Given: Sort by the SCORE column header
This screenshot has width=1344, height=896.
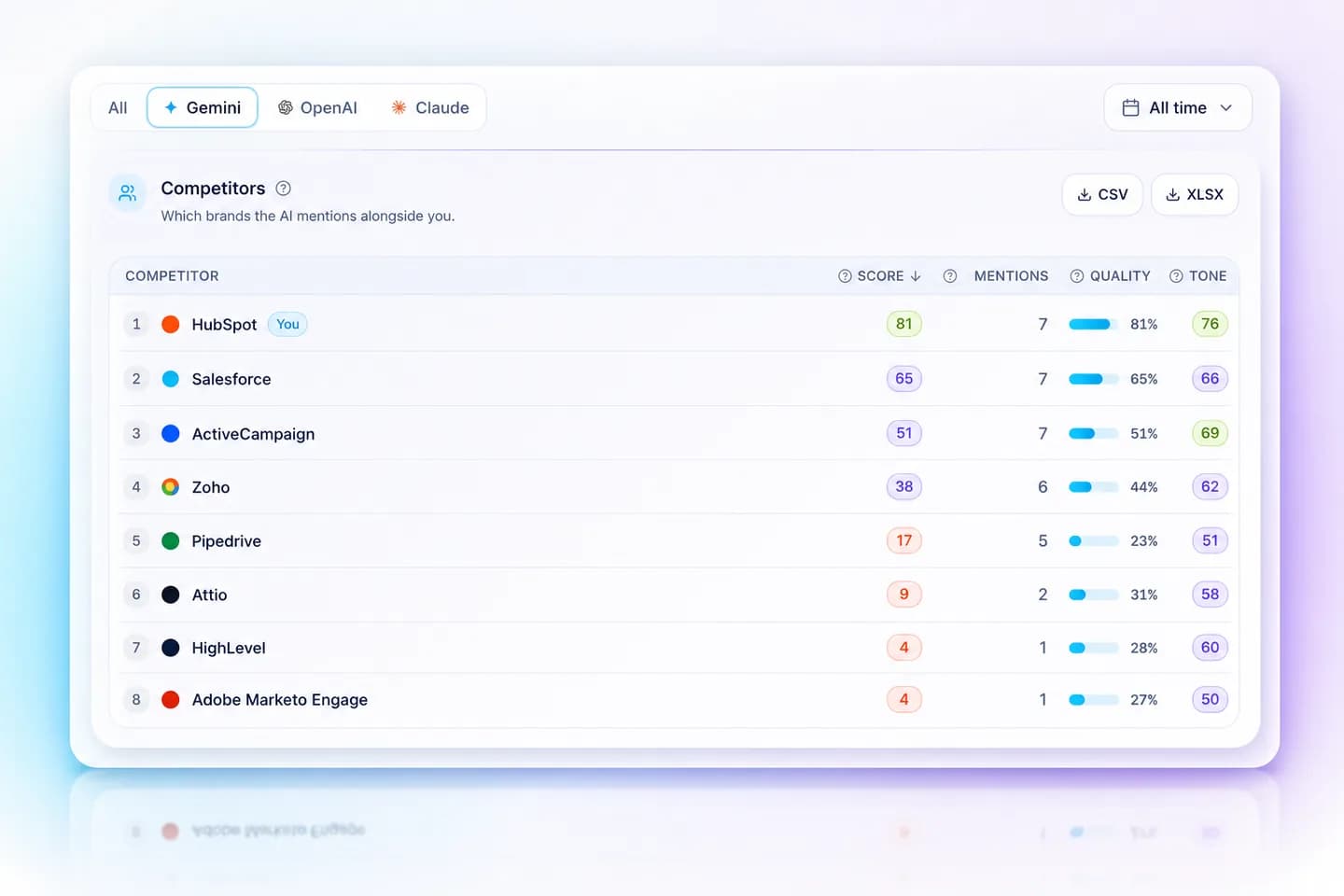Looking at the screenshot, I should (889, 276).
